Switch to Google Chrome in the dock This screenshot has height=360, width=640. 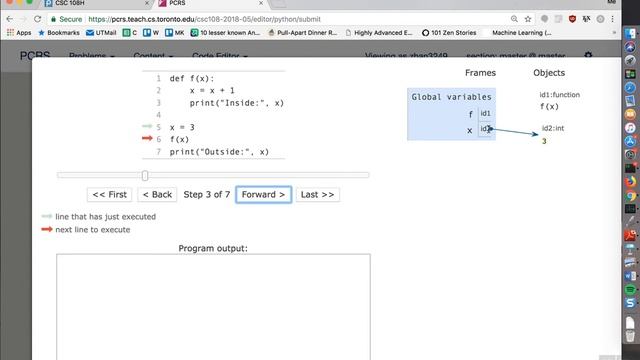[x=630, y=196]
